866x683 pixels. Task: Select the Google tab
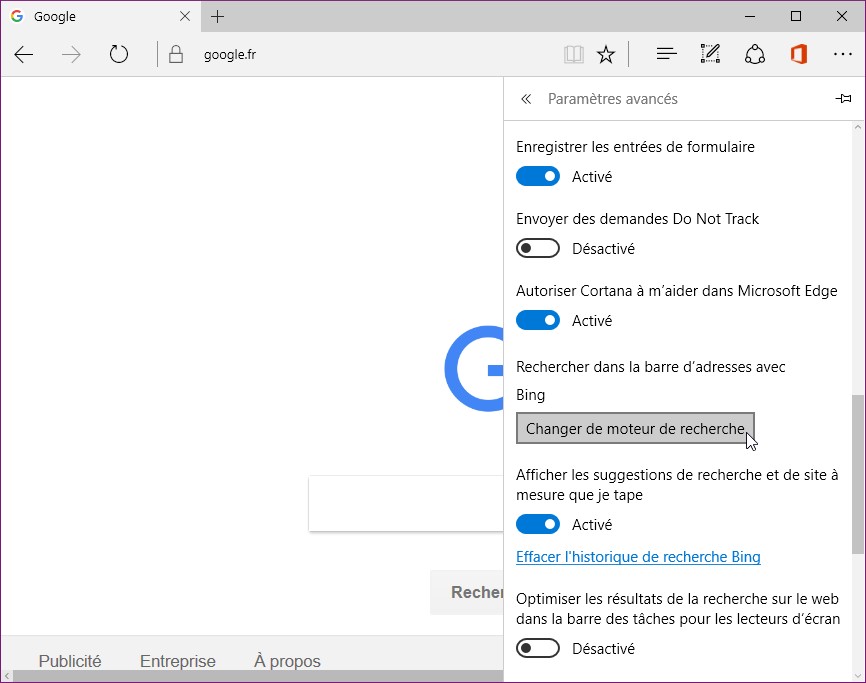95,17
